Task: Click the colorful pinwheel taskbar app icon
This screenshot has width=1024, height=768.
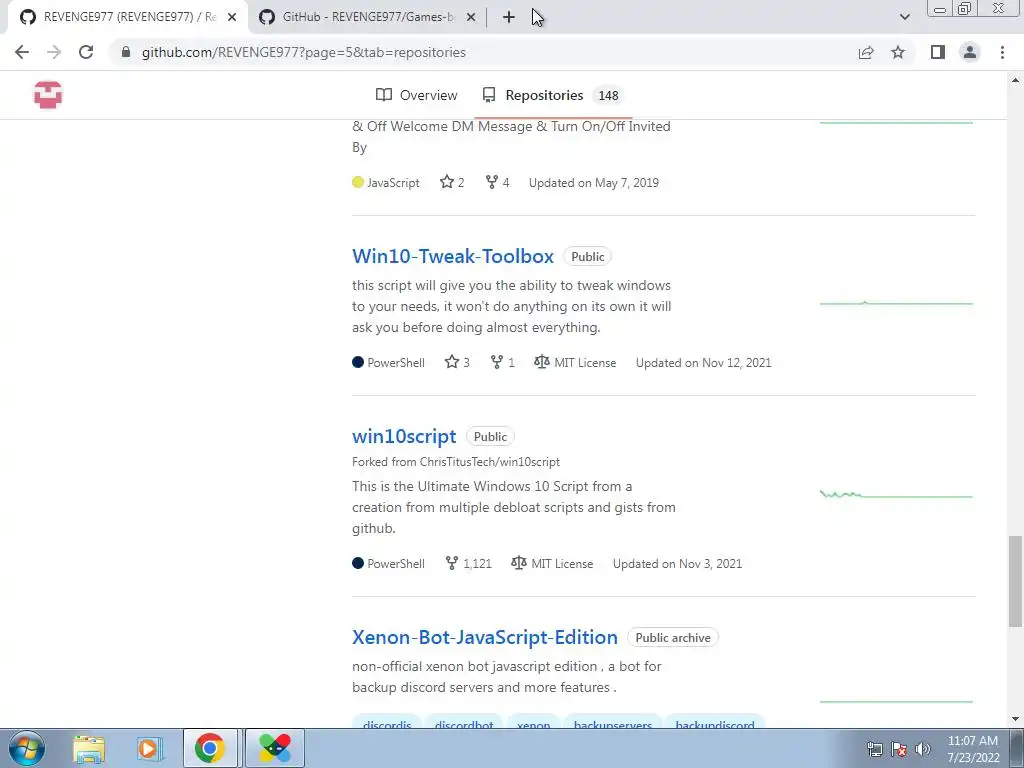Action: pyautogui.click(x=275, y=748)
